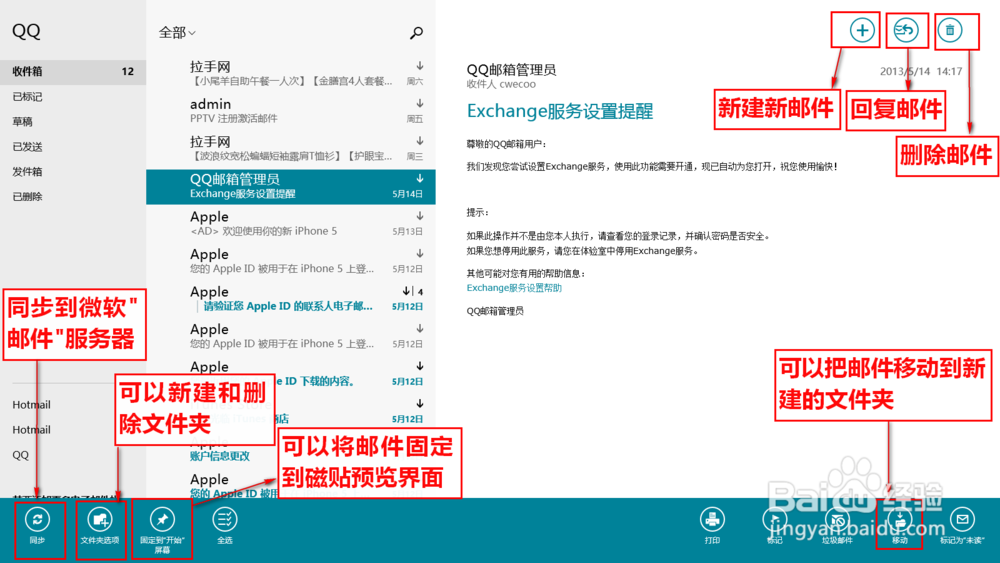Expand the 全部 filter dropdown
Screen dimensions: 1000x563
coord(177,33)
